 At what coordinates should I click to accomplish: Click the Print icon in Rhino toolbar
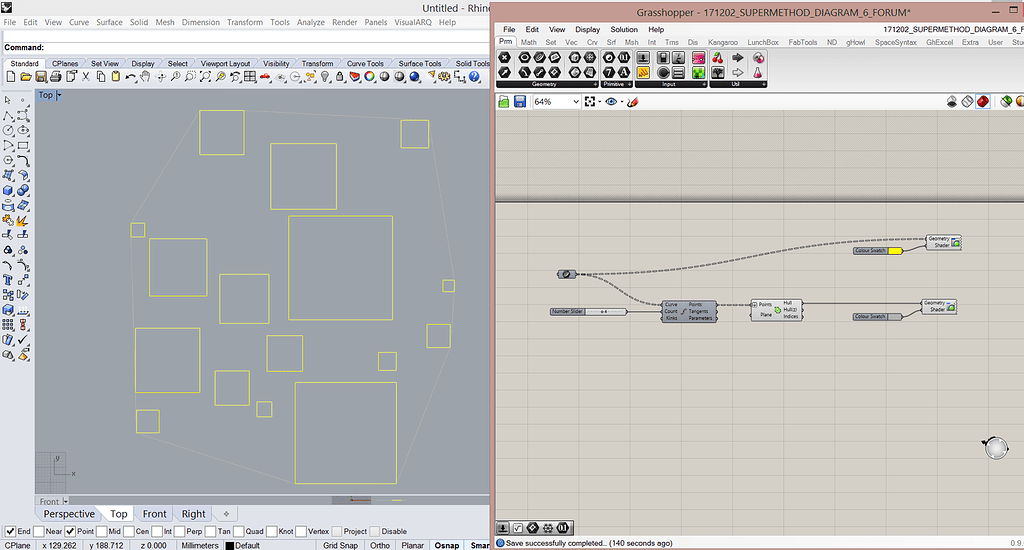(x=56, y=77)
